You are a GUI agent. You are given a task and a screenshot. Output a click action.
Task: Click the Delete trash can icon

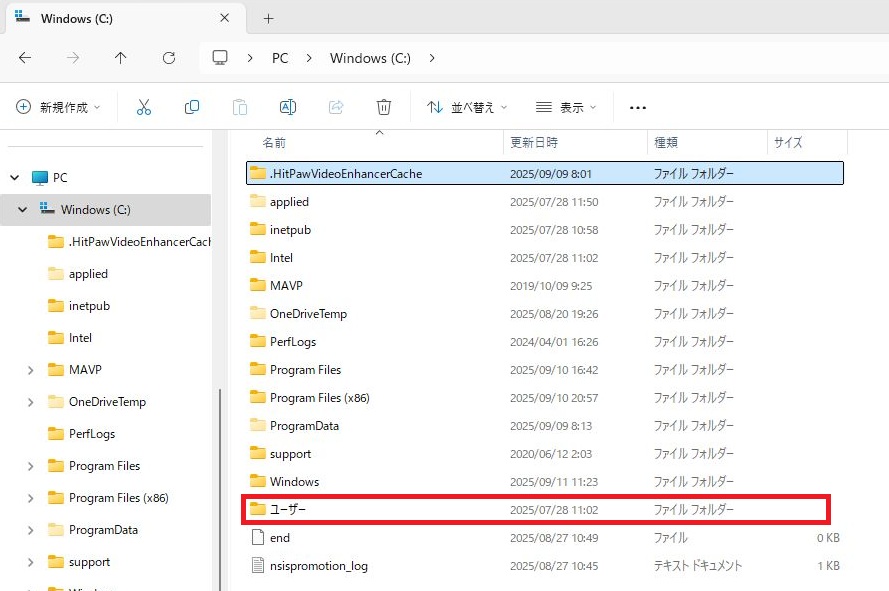click(x=384, y=107)
